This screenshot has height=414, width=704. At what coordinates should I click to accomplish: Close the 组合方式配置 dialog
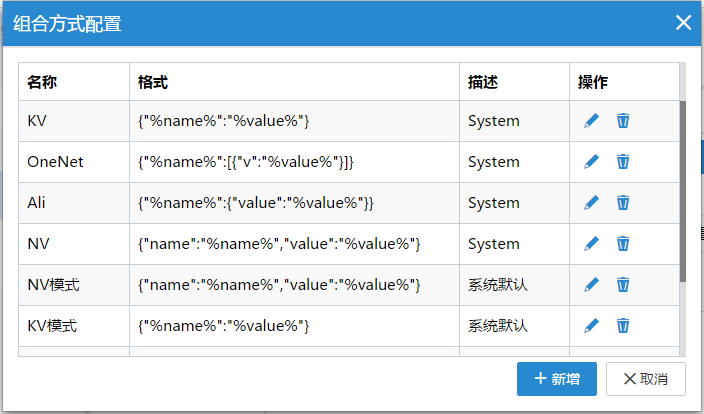[683, 23]
